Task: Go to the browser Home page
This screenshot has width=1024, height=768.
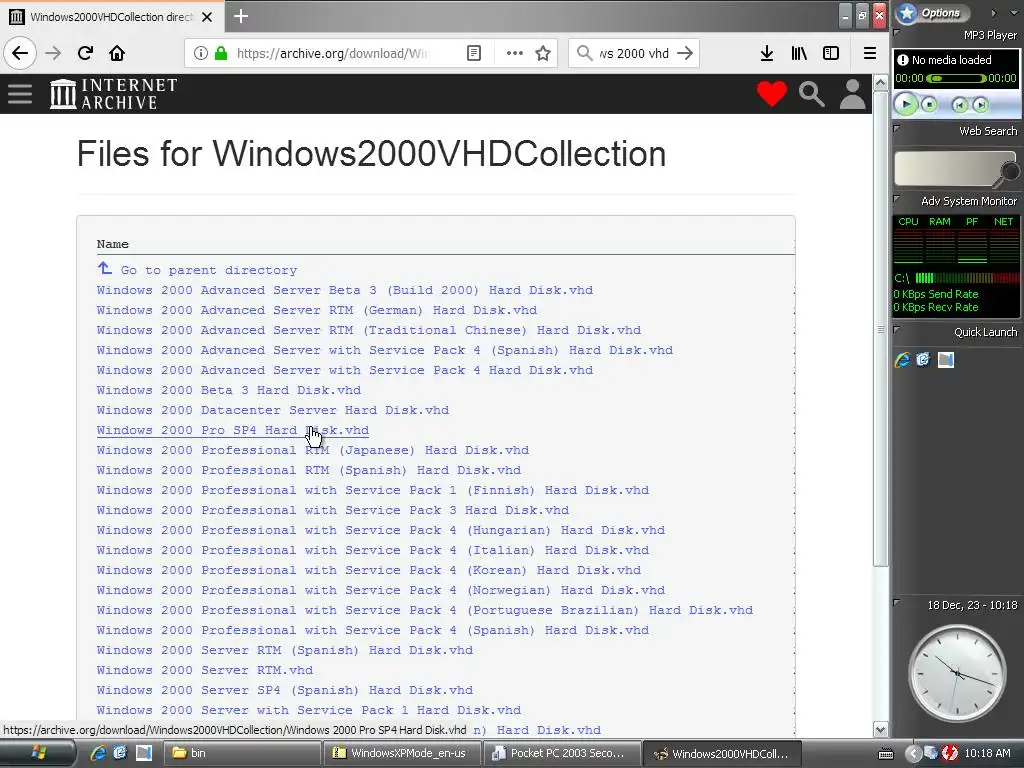Action: pos(117,53)
